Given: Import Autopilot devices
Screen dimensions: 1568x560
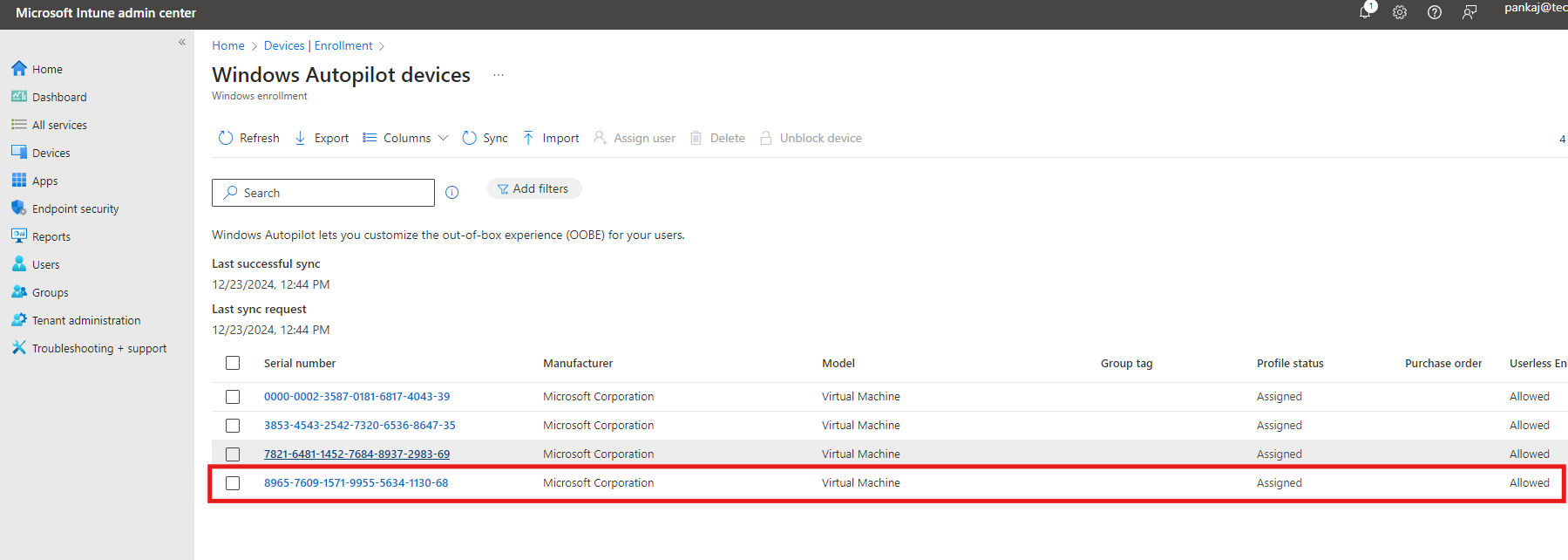Looking at the screenshot, I should [x=551, y=138].
